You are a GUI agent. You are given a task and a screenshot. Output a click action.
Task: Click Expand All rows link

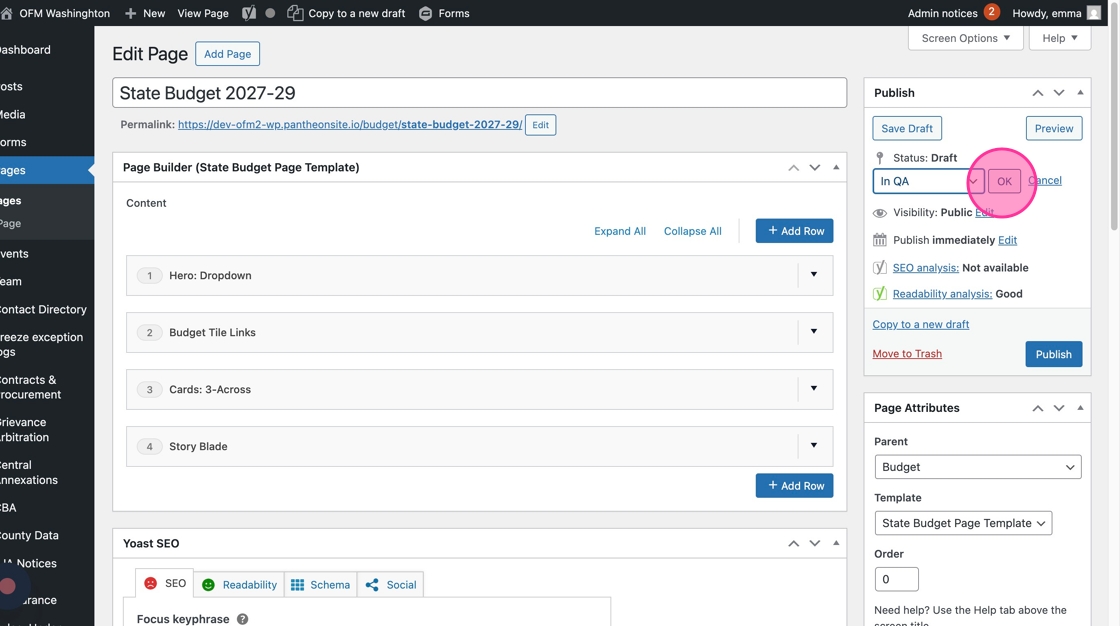click(619, 231)
